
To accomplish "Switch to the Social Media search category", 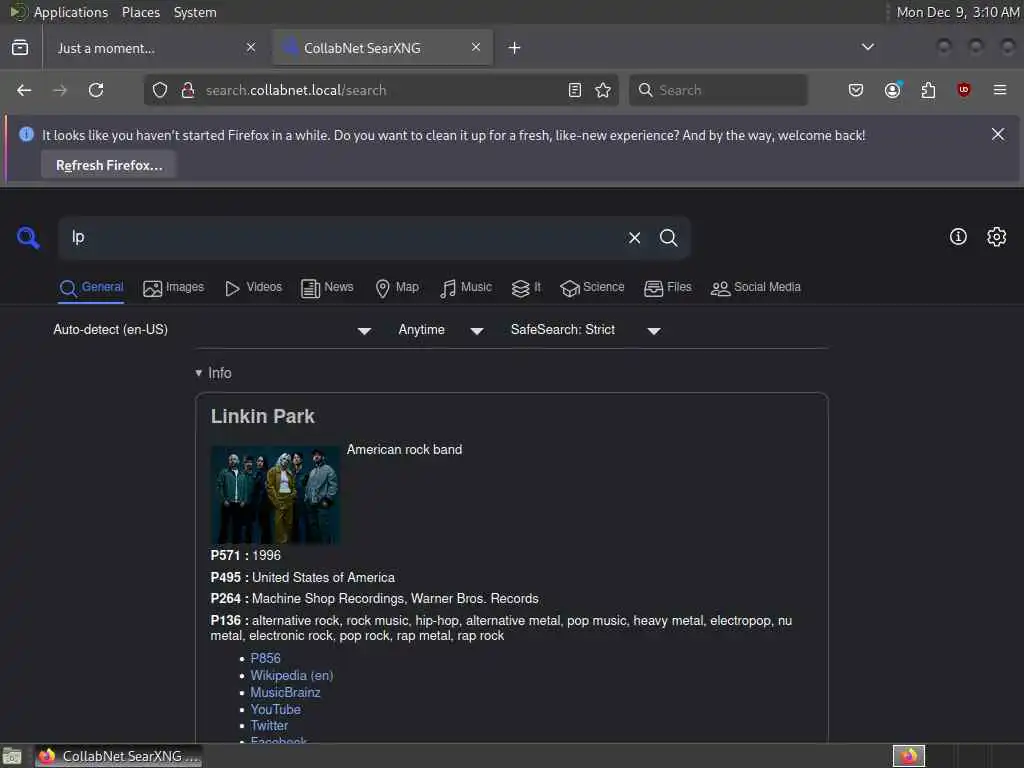I will pos(756,288).
